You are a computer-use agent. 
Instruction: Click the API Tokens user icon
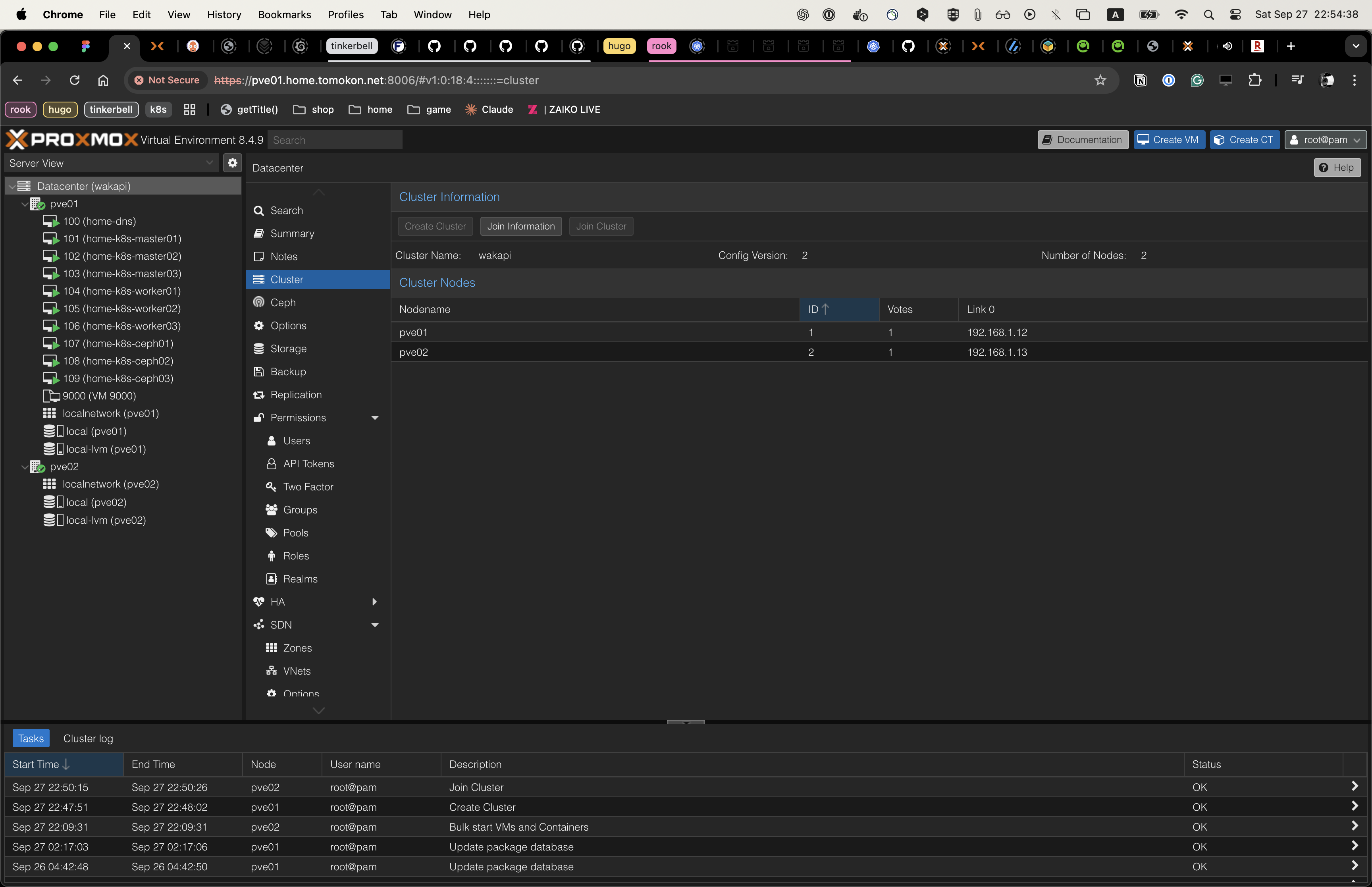point(271,464)
